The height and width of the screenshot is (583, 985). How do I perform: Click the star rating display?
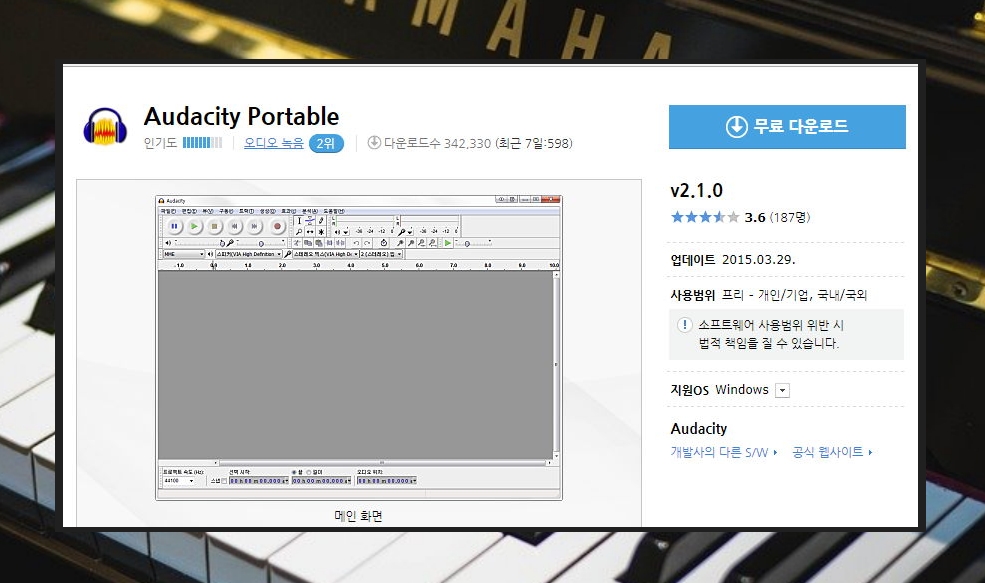pos(705,217)
